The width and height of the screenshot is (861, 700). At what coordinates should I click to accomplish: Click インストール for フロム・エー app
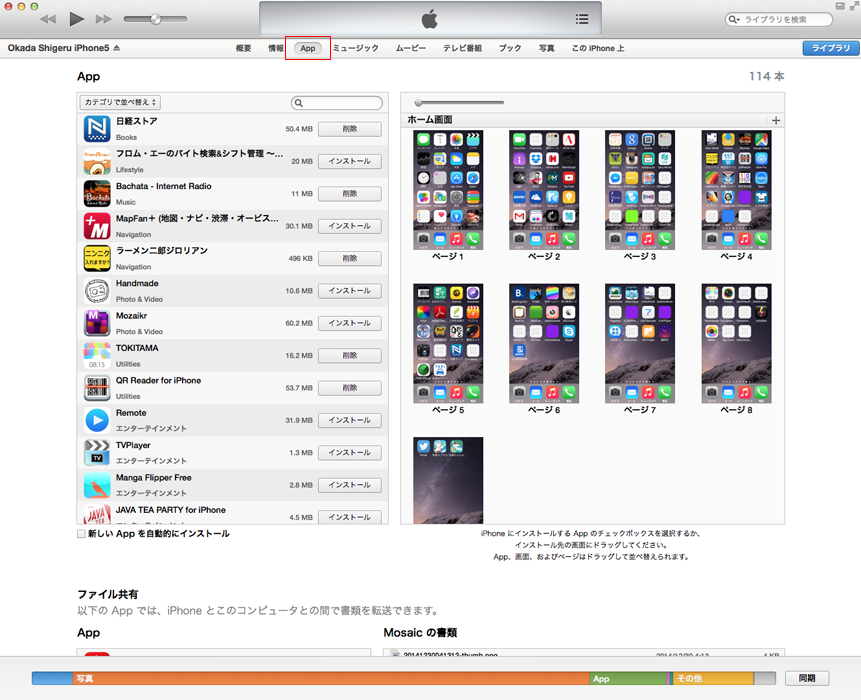coord(350,161)
